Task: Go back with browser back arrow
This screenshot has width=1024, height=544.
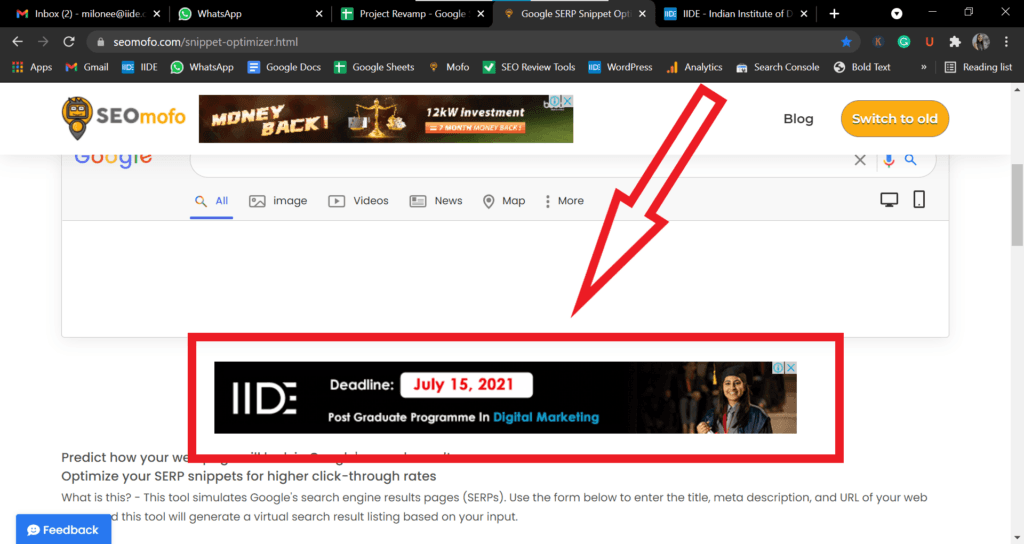Action: point(18,42)
